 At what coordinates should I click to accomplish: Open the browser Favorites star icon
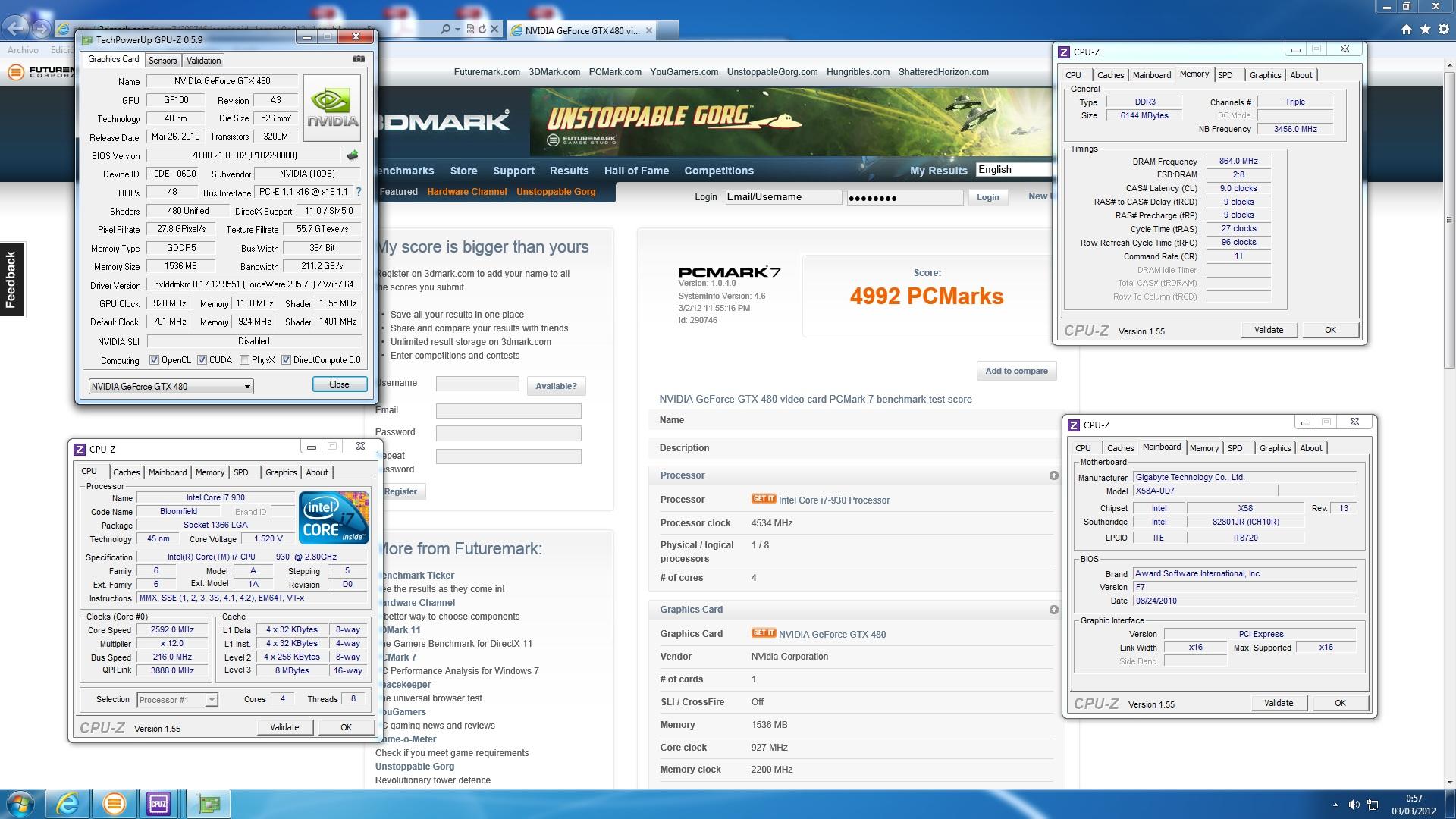point(1425,29)
